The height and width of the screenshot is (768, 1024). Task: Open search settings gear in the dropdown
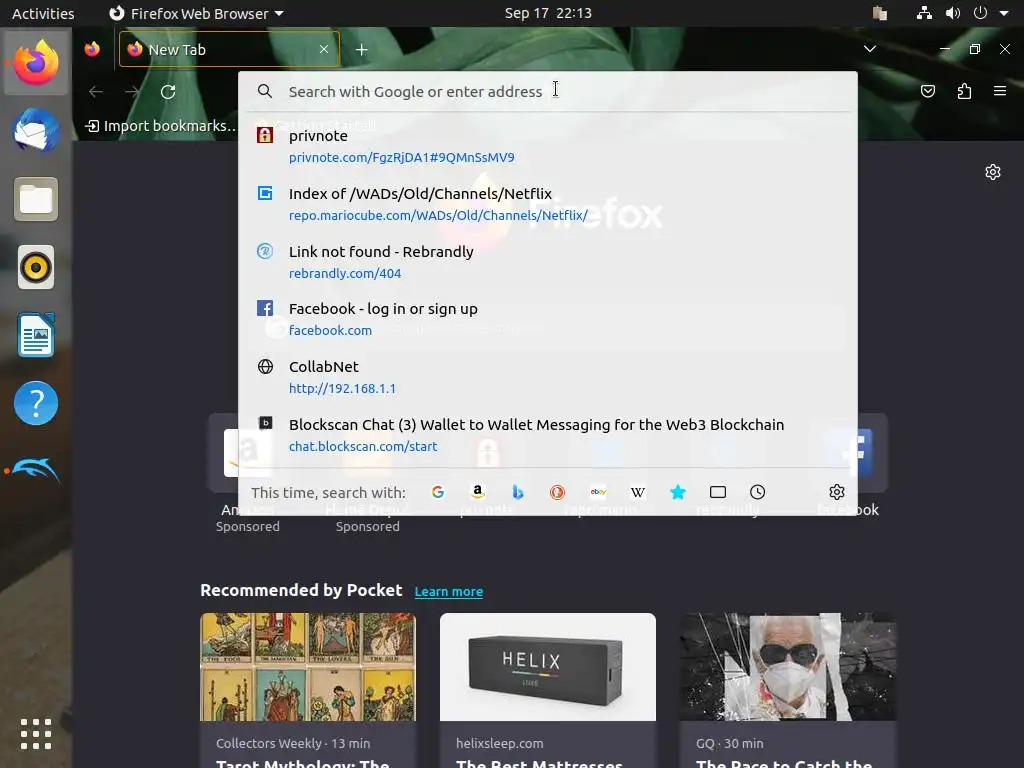click(x=837, y=492)
